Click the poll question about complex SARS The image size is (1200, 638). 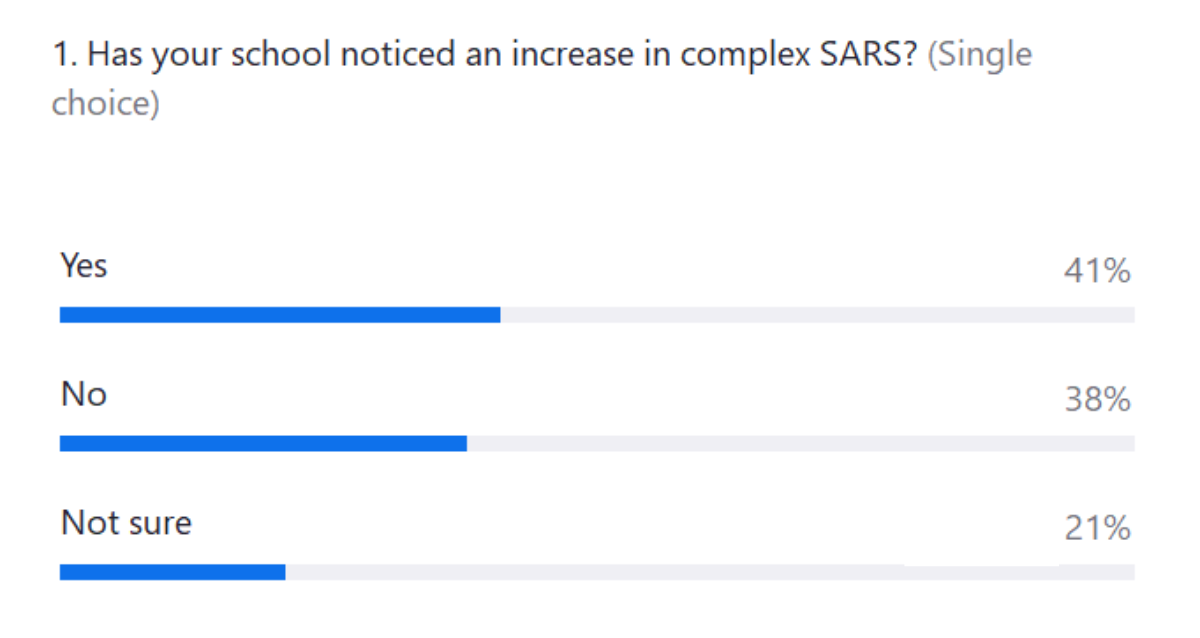tap(480, 56)
